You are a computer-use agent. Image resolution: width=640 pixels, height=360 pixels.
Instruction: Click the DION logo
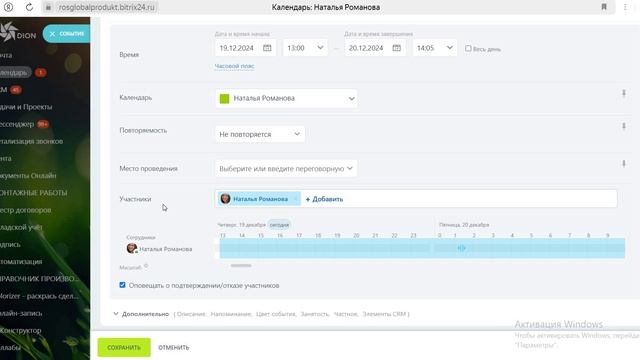(x=18, y=32)
